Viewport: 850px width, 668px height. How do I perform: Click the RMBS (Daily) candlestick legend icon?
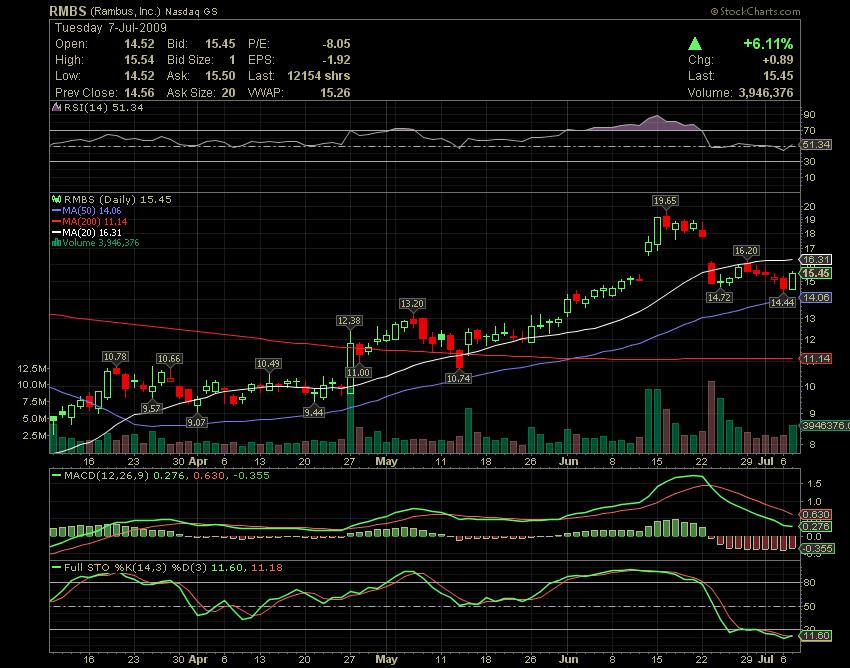pyautogui.click(x=56, y=199)
